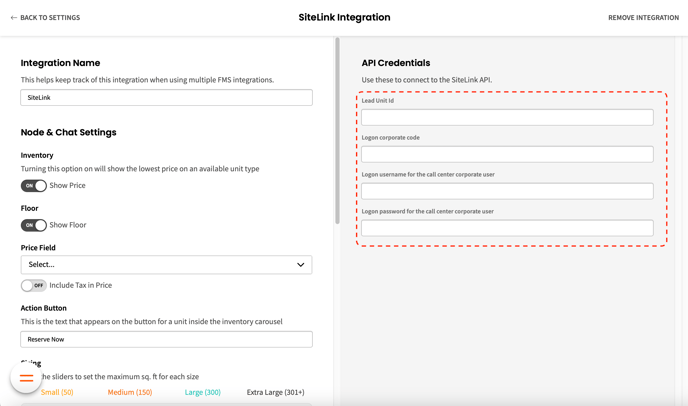The image size is (688, 406).
Task: Open the Price Field dropdown
Action: click(166, 265)
